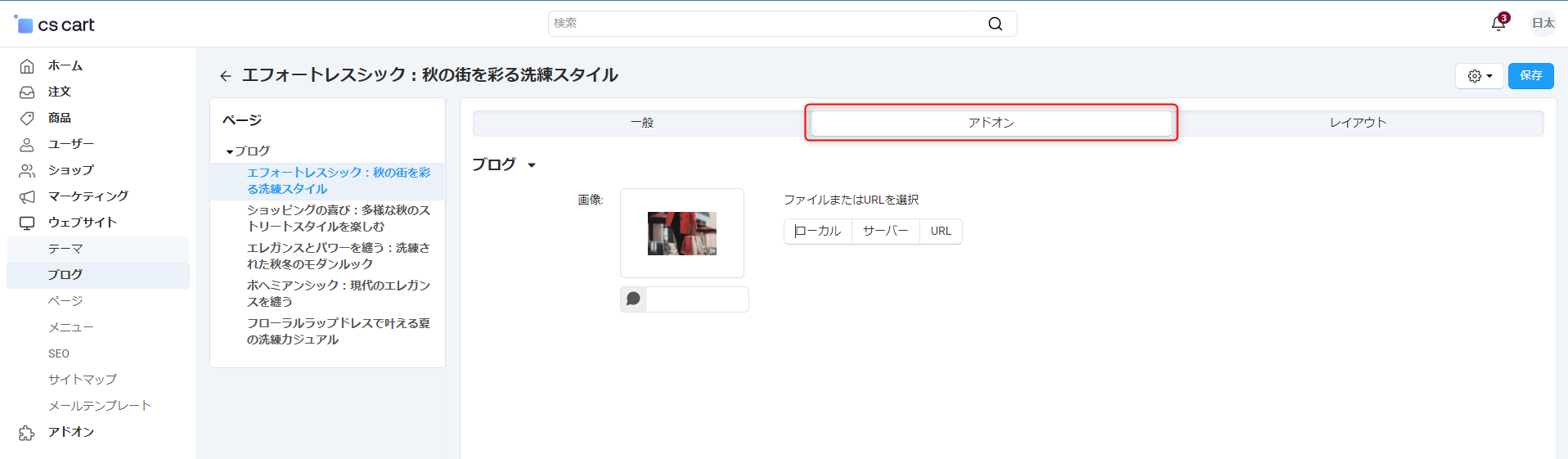This screenshot has width=1568, height=459.
Task: Select the URL file source option
Action: coord(941,232)
